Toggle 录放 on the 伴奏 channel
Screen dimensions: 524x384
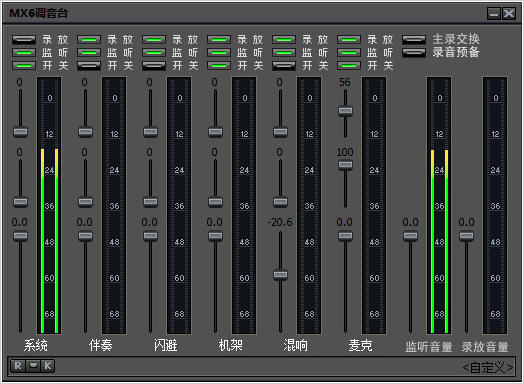tap(89, 39)
